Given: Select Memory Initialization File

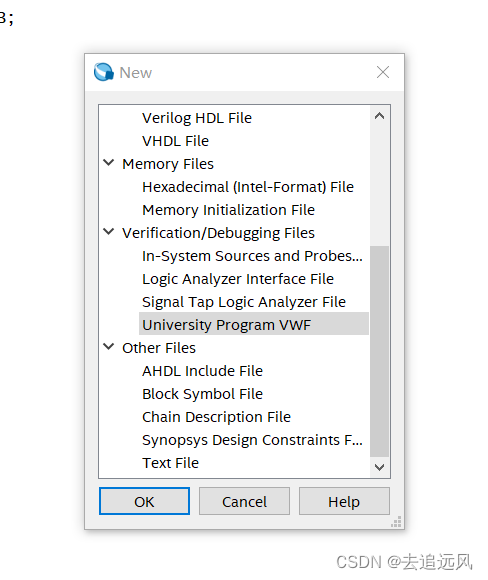Looking at the screenshot, I should [x=228, y=210].
